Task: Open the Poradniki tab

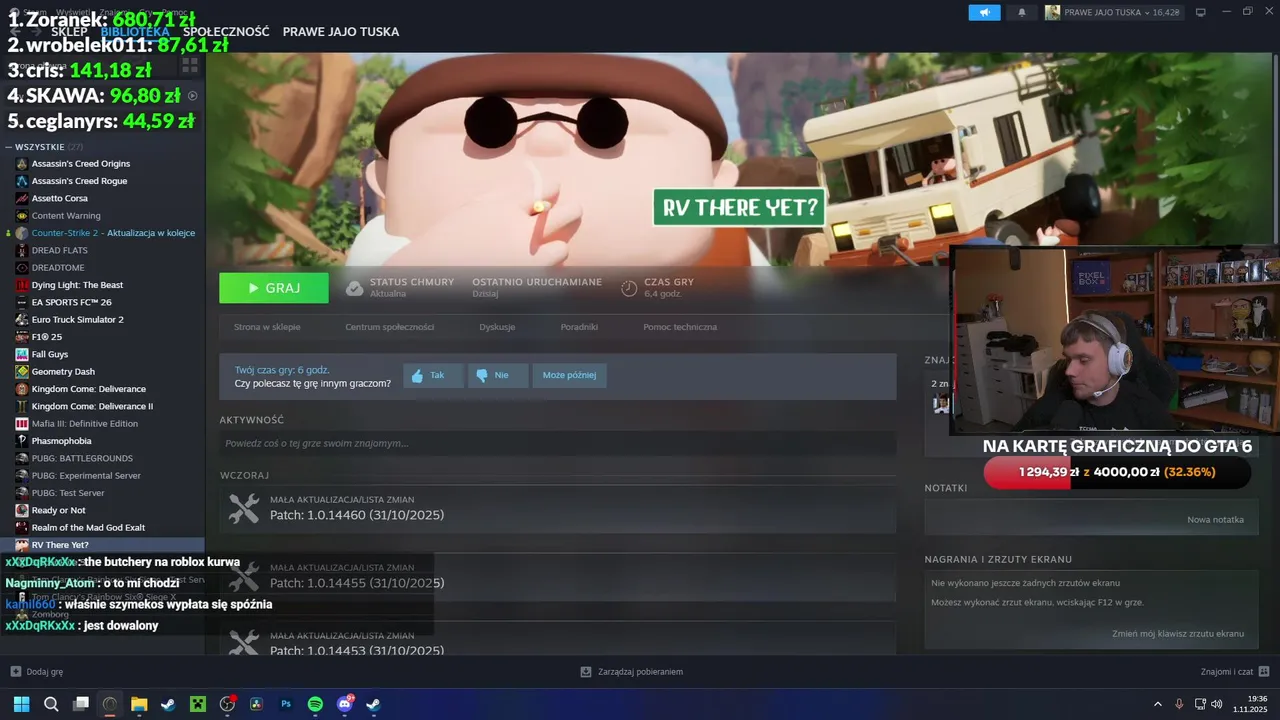Action: click(579, 327)
